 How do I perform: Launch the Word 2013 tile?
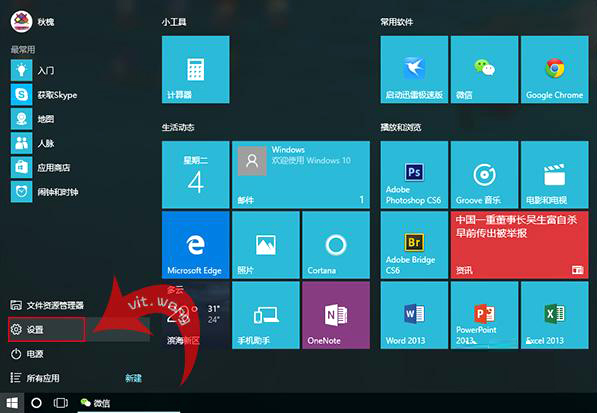(414, 315)
